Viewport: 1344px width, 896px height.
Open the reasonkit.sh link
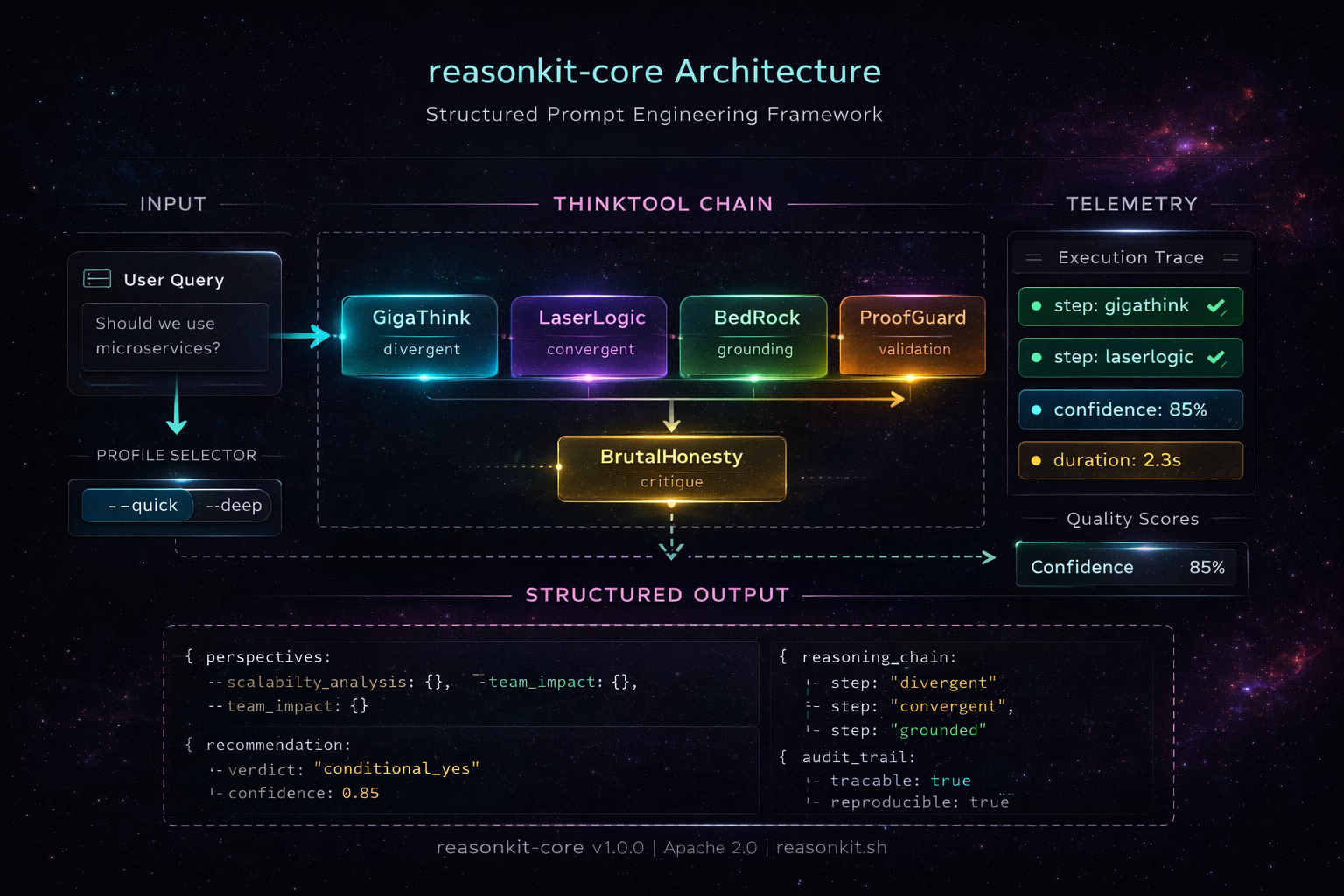(829, 847)
